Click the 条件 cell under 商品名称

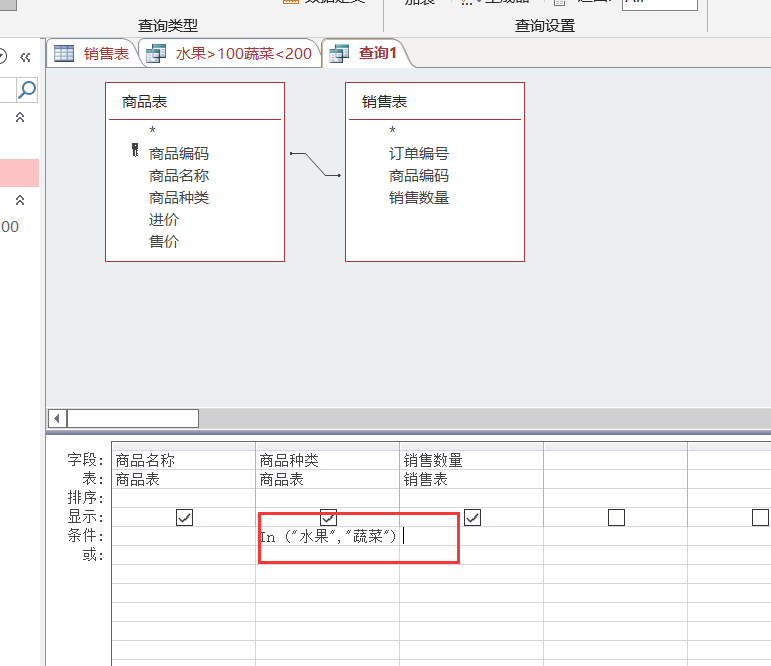[x=183, y=536]
